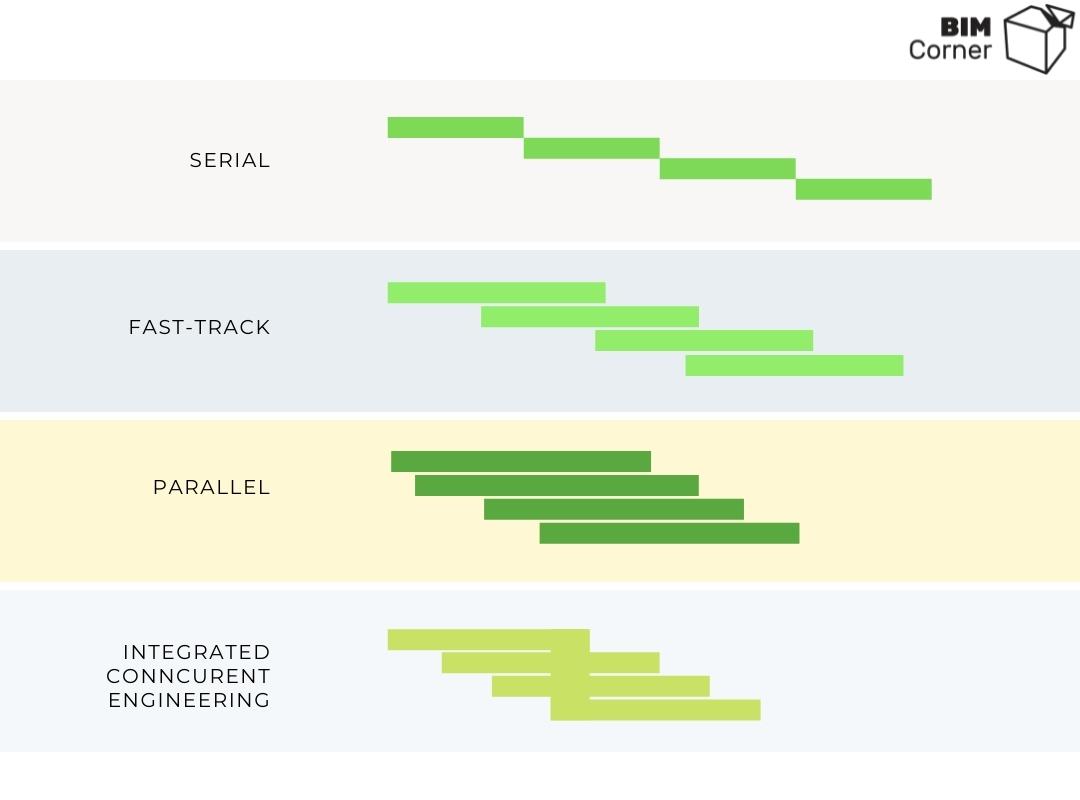Click the top Fast-Track bar
1080x800 pixels.
(497, 293)
